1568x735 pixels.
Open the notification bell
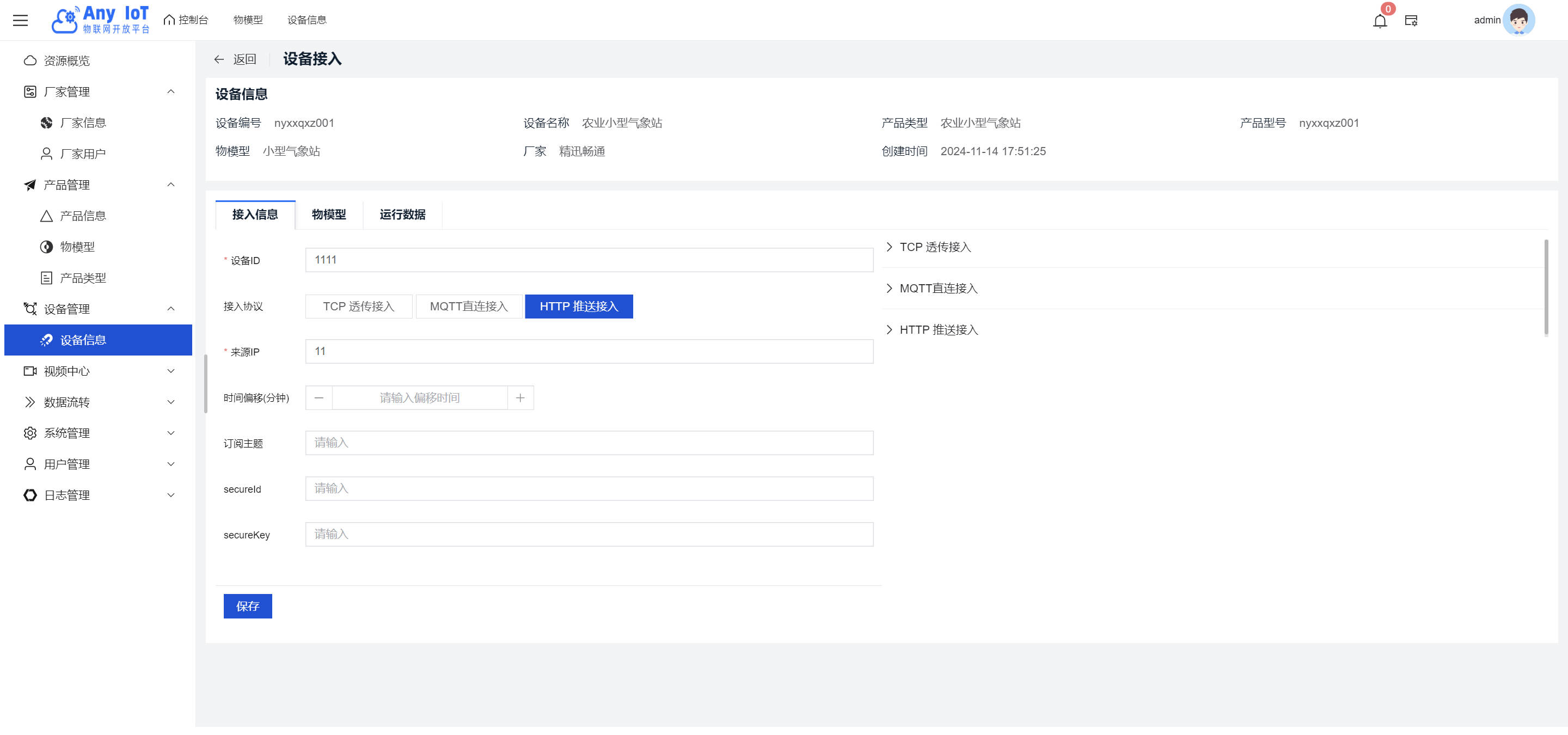(x=1379, y=21)
